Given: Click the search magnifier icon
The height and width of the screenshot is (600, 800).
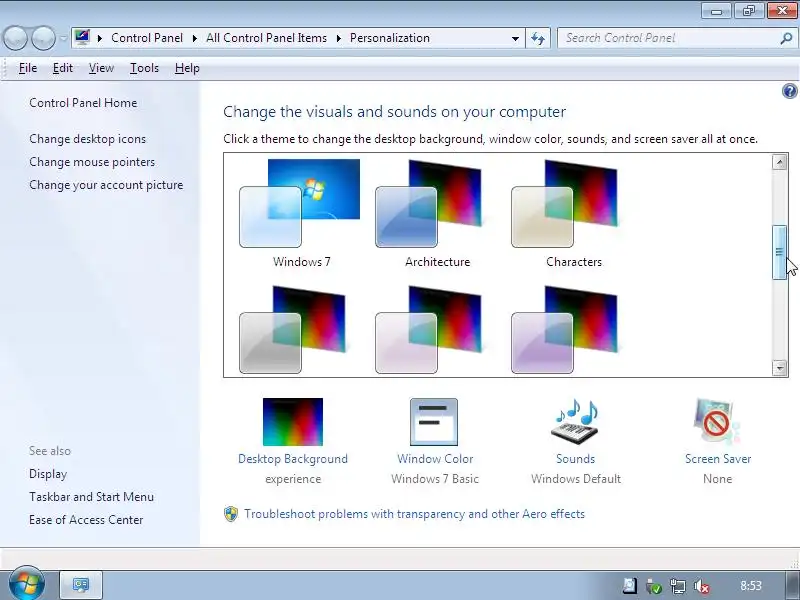Looking at the screenshot, I should [x=786, y=38].
